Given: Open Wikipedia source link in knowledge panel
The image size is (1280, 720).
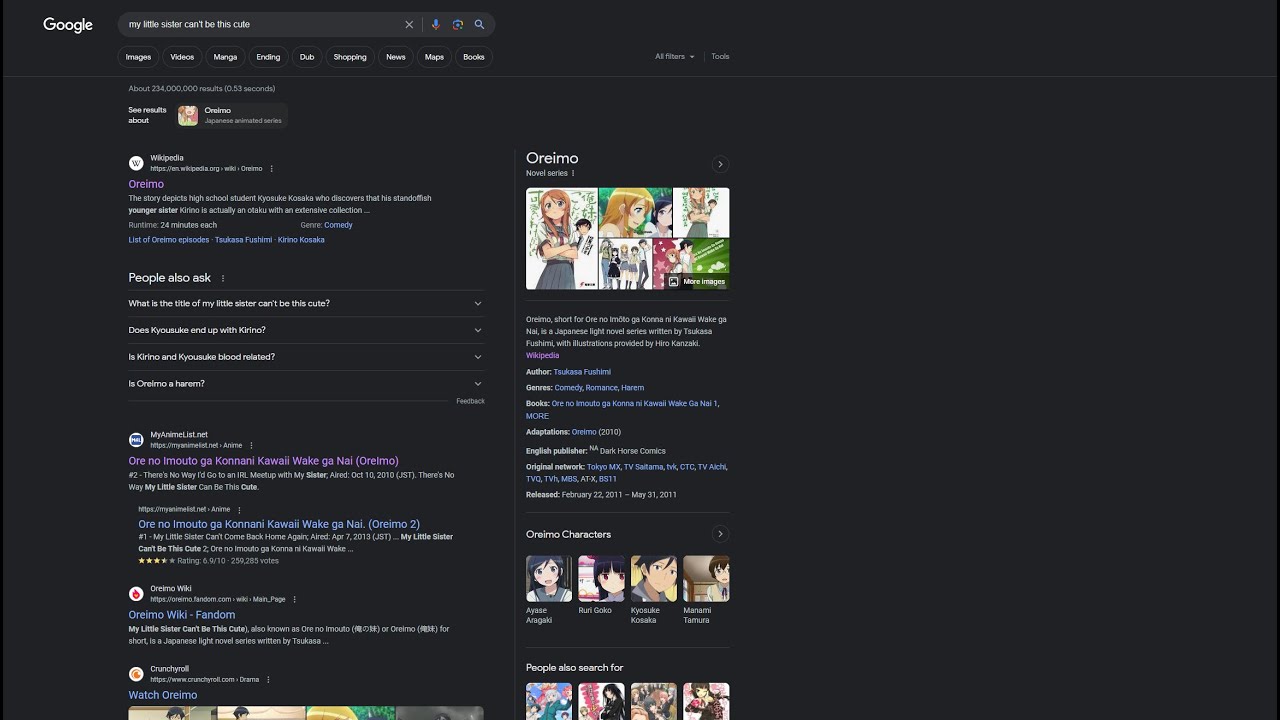Looking at the screenshot, I should pyautogui.click(x=543, y=356).
